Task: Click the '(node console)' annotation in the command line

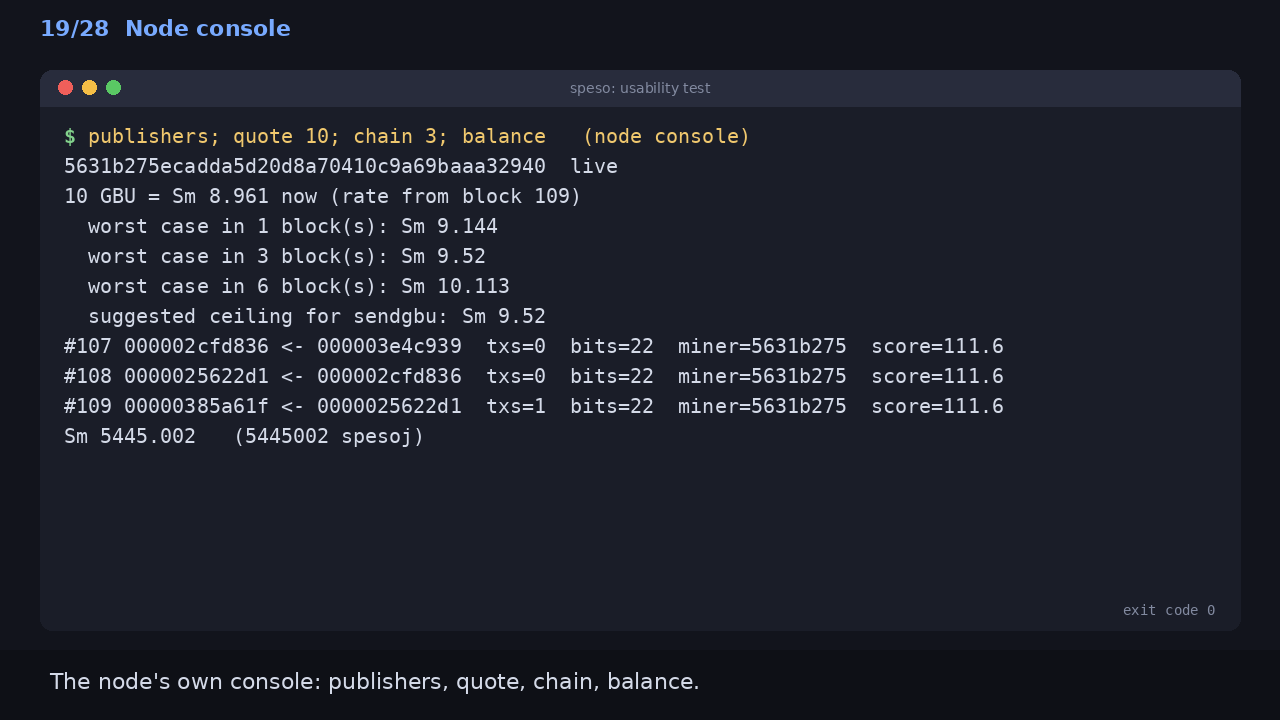Action: click(666, 136)
